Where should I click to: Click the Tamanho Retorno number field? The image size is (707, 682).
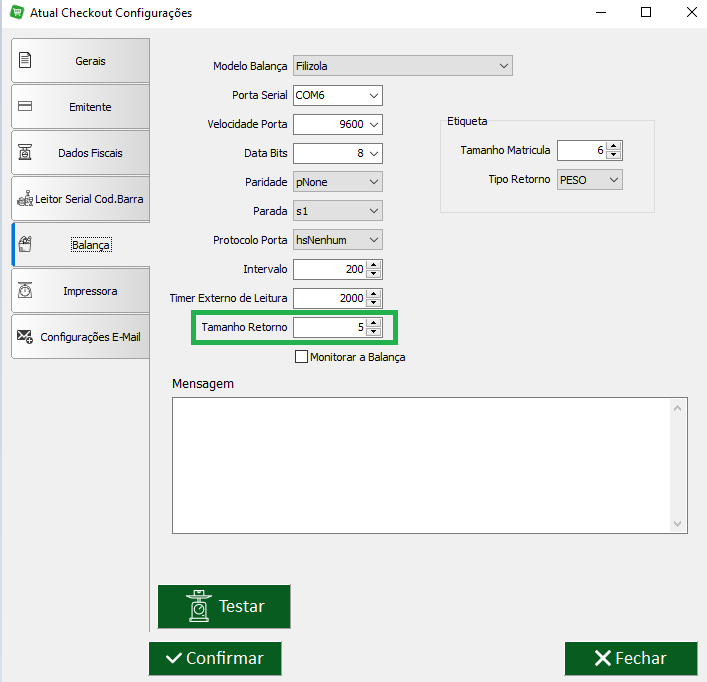pos(330,327)
